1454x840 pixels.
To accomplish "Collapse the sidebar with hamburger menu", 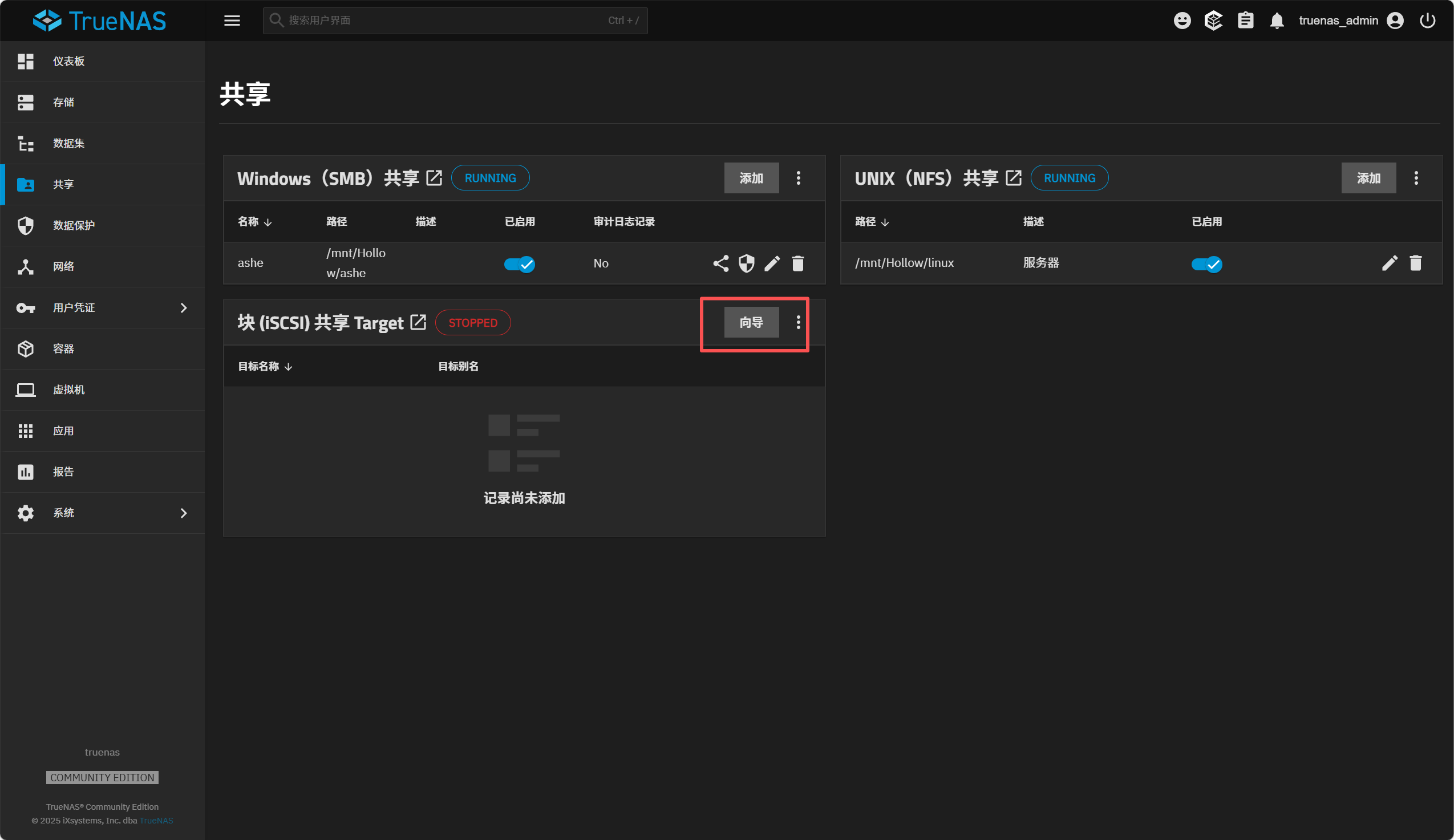I will [232, 21].
